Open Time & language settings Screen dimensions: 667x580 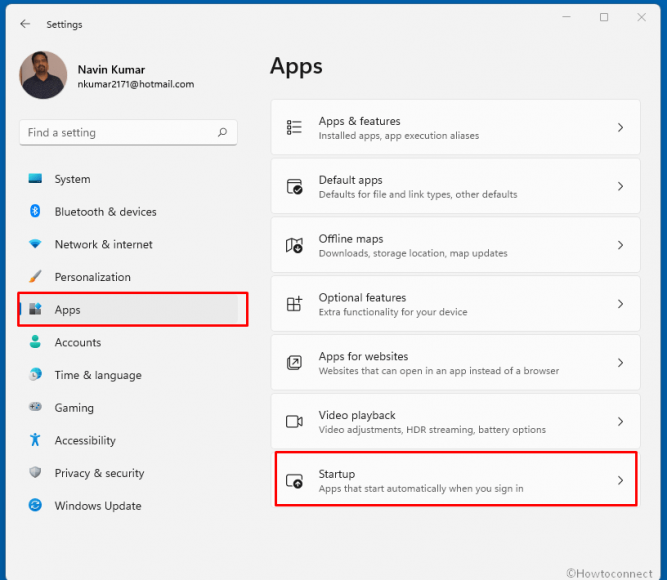pyautogui.click(x=128, y=375)
